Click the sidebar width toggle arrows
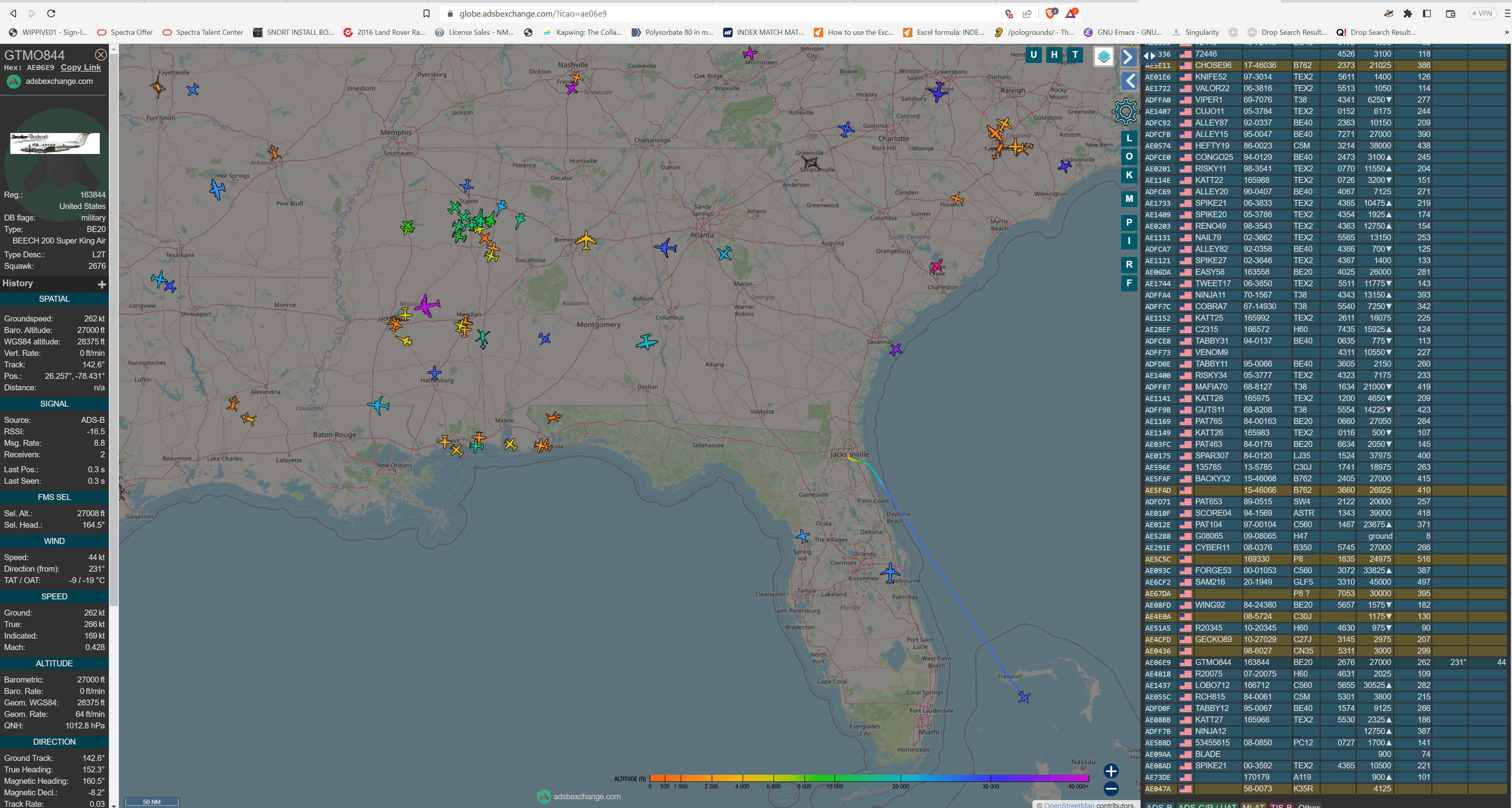Image resolution: width=1512 pixels, height=808 pixels. [x=1149, y=55]
